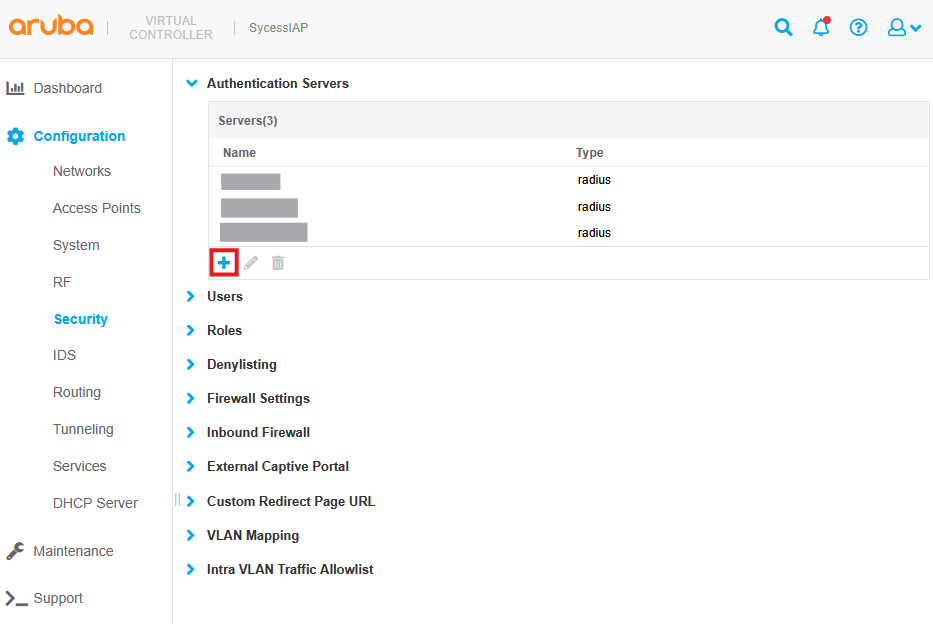Open the search magnifier icon
This screenshot has height=624, width=933.
click(x=784, y=28)
